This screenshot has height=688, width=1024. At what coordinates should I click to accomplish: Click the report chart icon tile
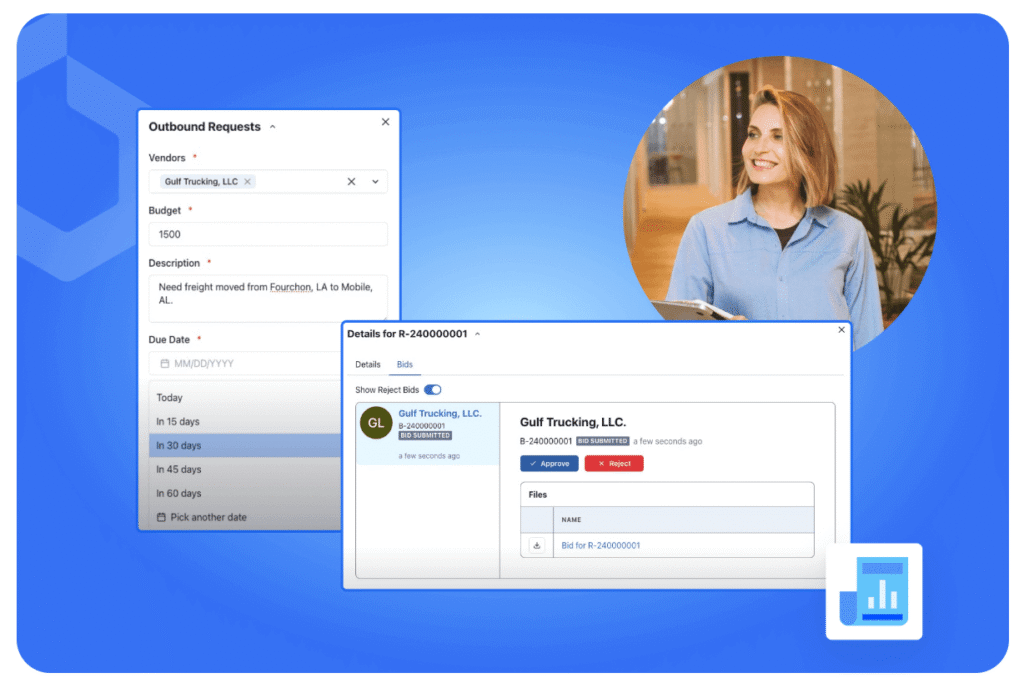pos(874,591)
